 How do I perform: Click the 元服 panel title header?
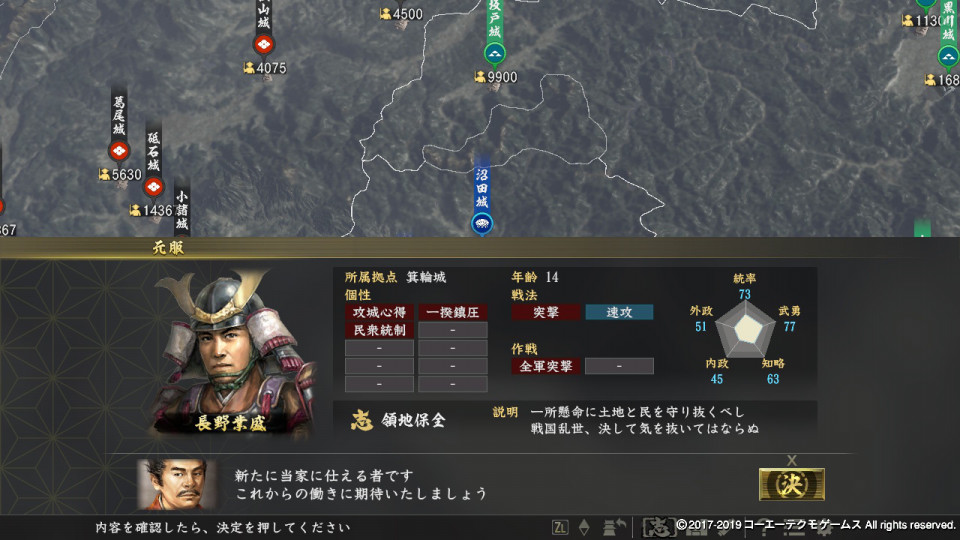[x=168, y=247]
